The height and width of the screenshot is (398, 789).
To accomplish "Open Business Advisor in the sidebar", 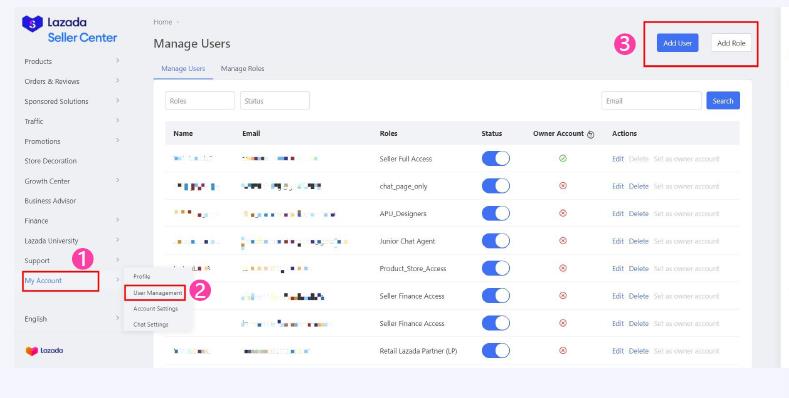I will coord(50,201).
